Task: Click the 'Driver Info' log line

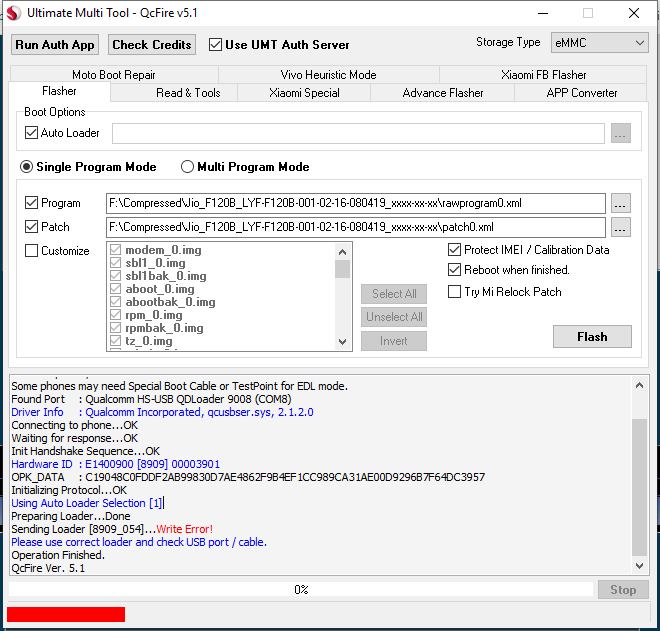Action: click(x=162, y=412)
